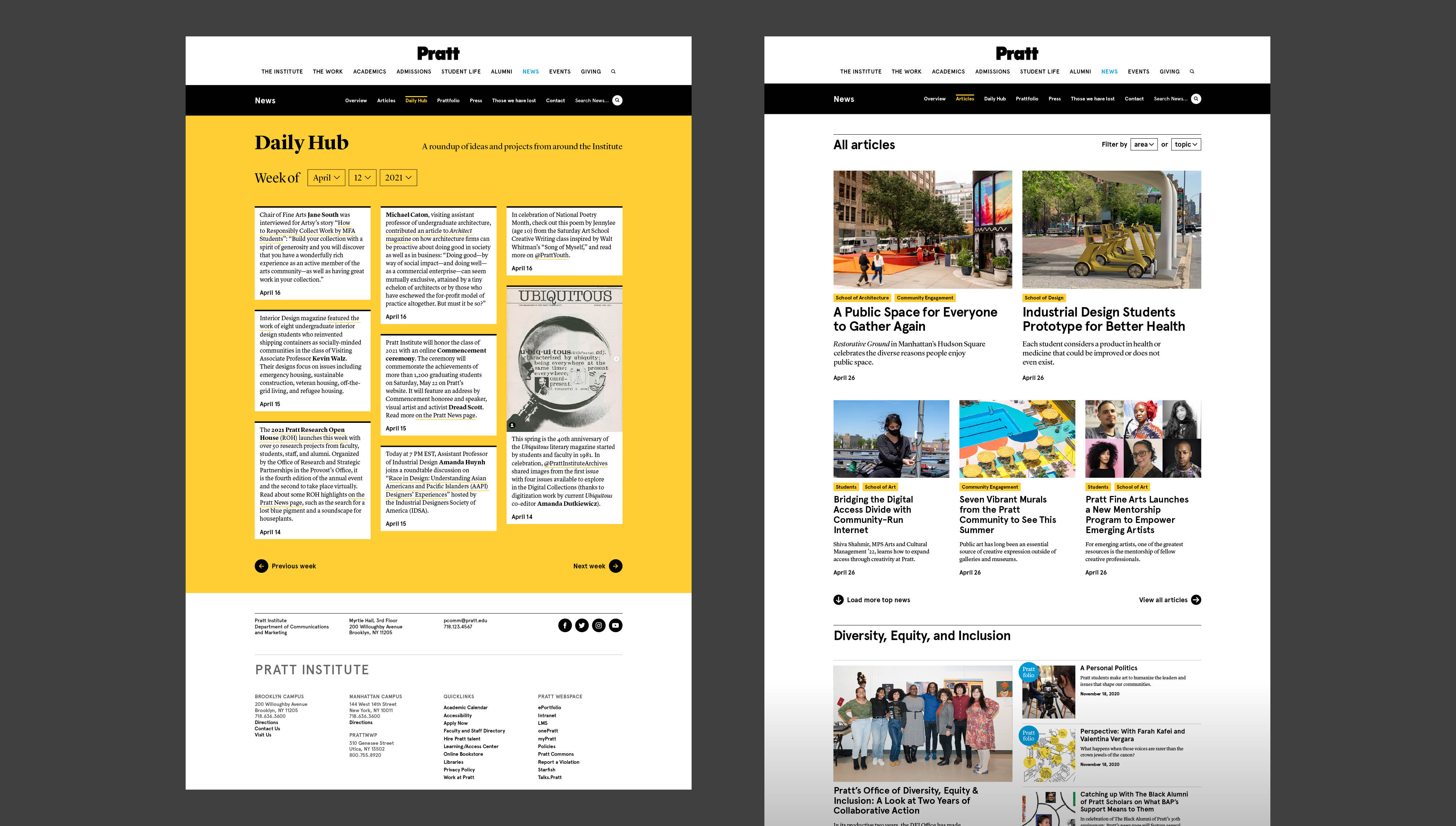Expand the topic filter dropdown
This screenshot has height=826, width=1456.
(x=1186, y=145)
